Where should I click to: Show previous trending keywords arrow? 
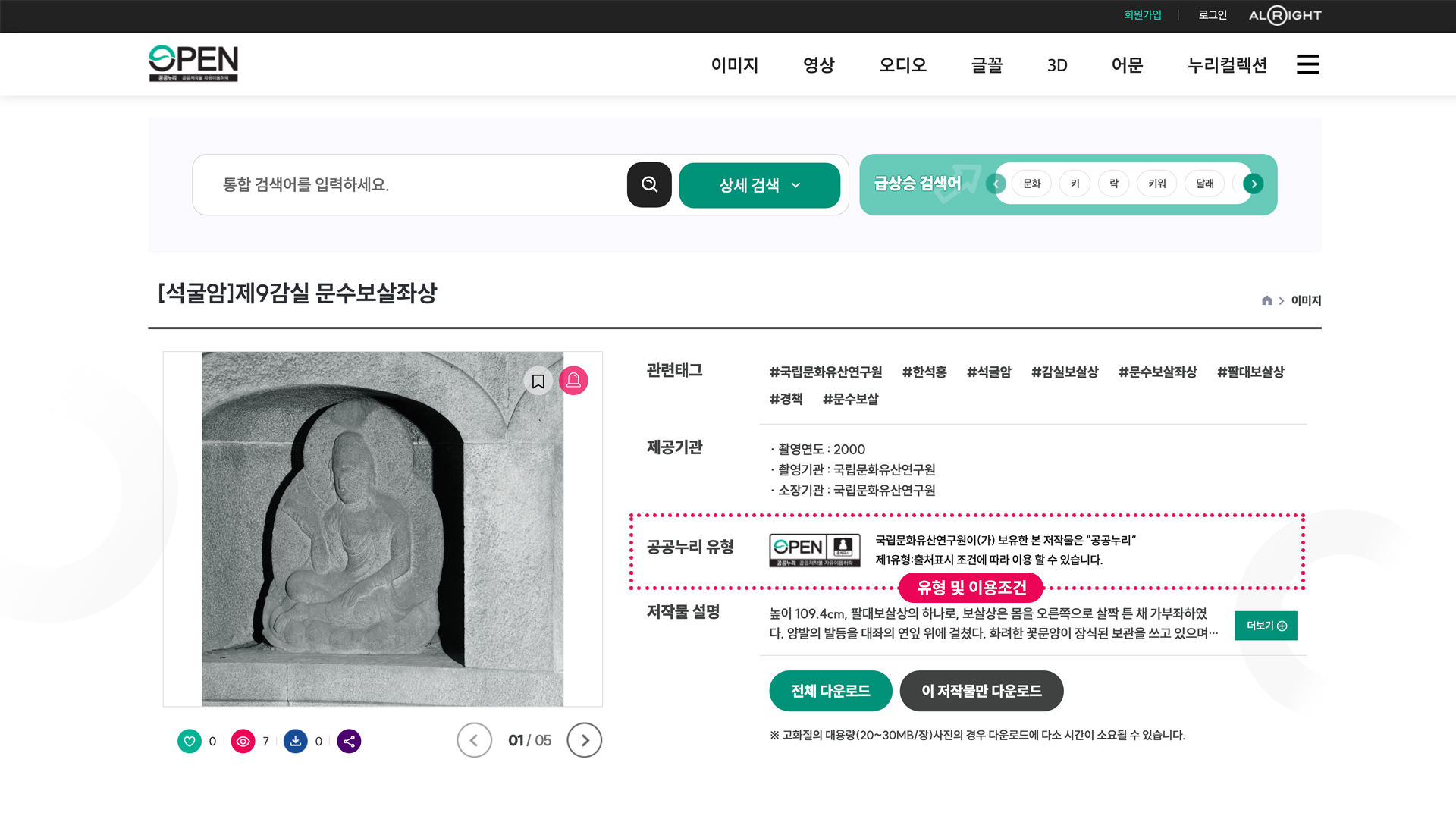point(996,184)
